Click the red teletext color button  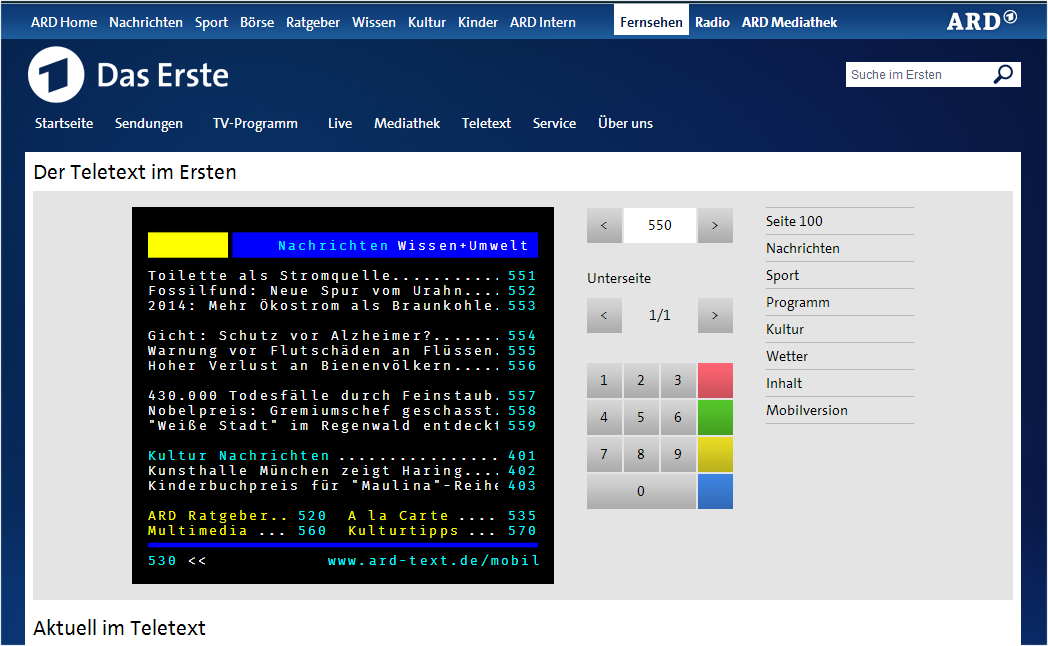point(715,380)
